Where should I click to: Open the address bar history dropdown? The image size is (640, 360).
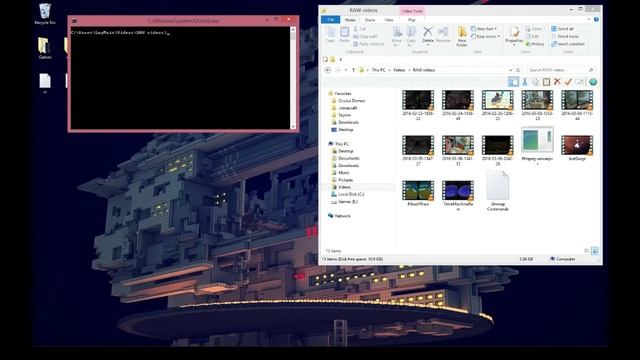[x=510, y=70]
